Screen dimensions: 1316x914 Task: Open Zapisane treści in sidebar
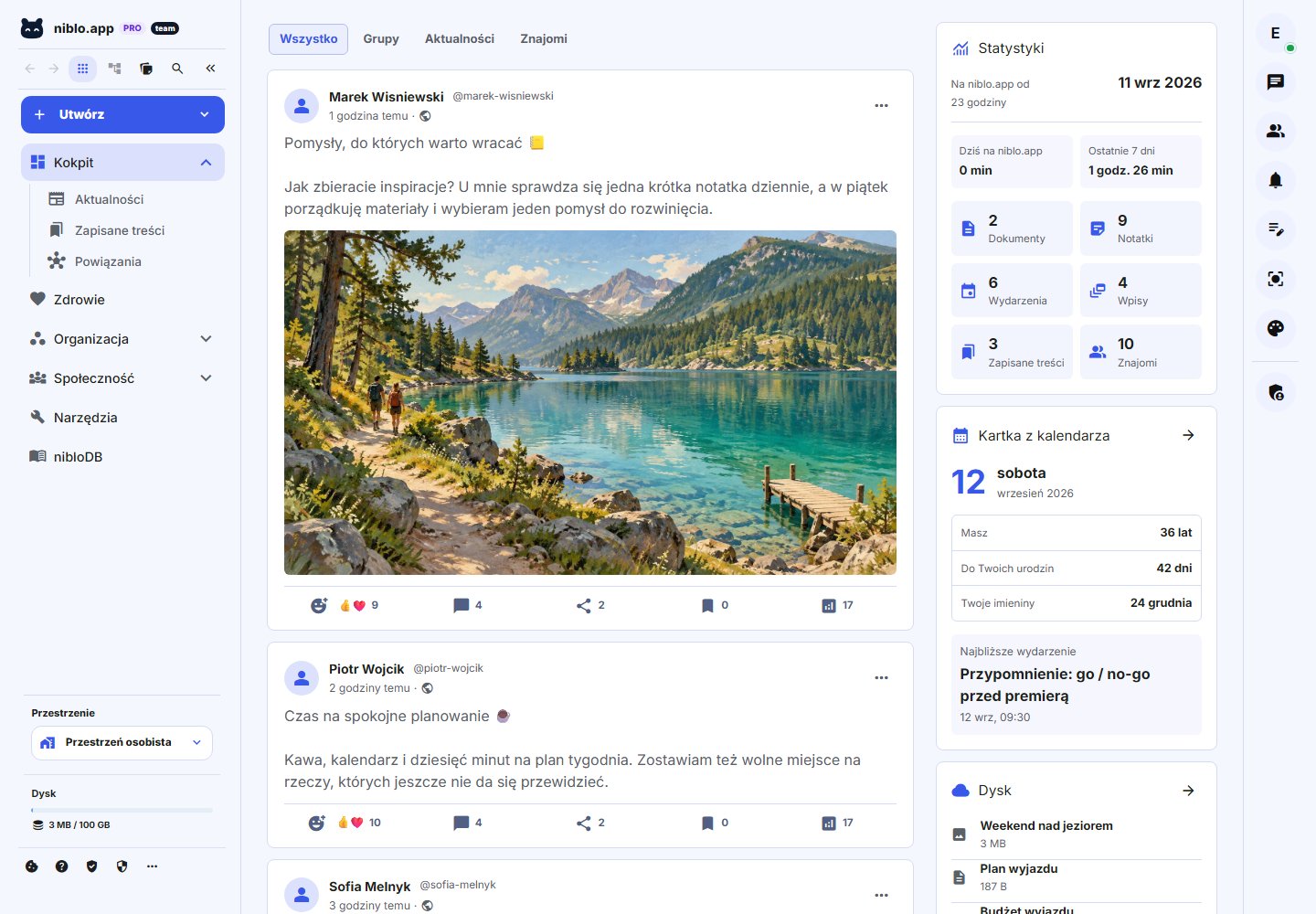pos(120,230)
